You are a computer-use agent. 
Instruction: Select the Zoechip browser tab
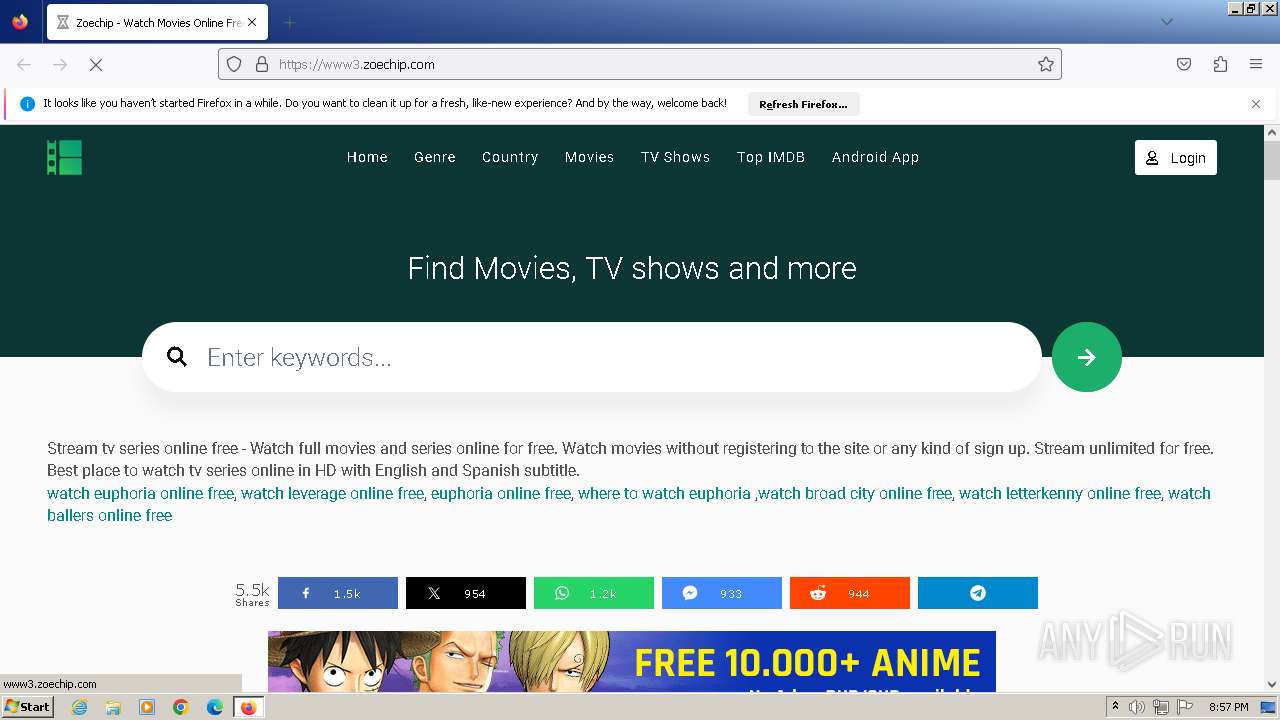(156, 22)
